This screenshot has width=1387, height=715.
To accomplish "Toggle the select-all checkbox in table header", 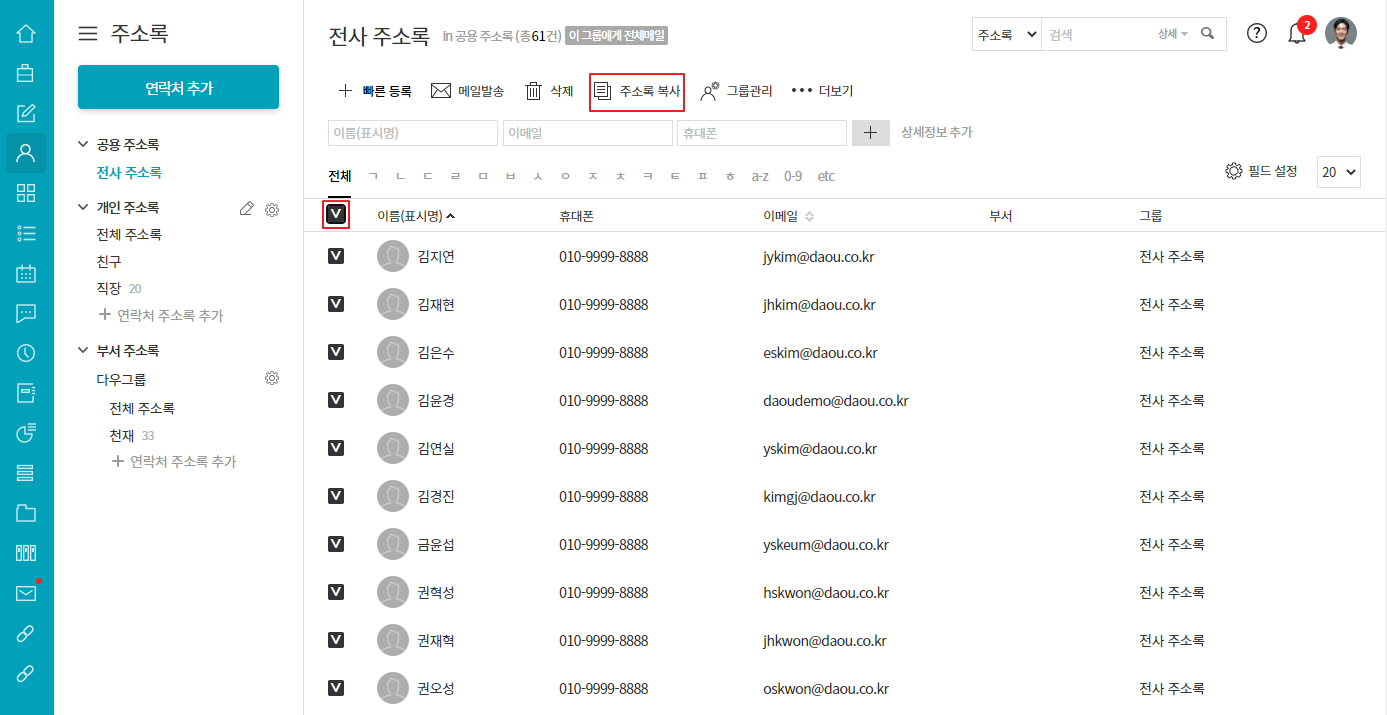I will [x=336, y=215].
